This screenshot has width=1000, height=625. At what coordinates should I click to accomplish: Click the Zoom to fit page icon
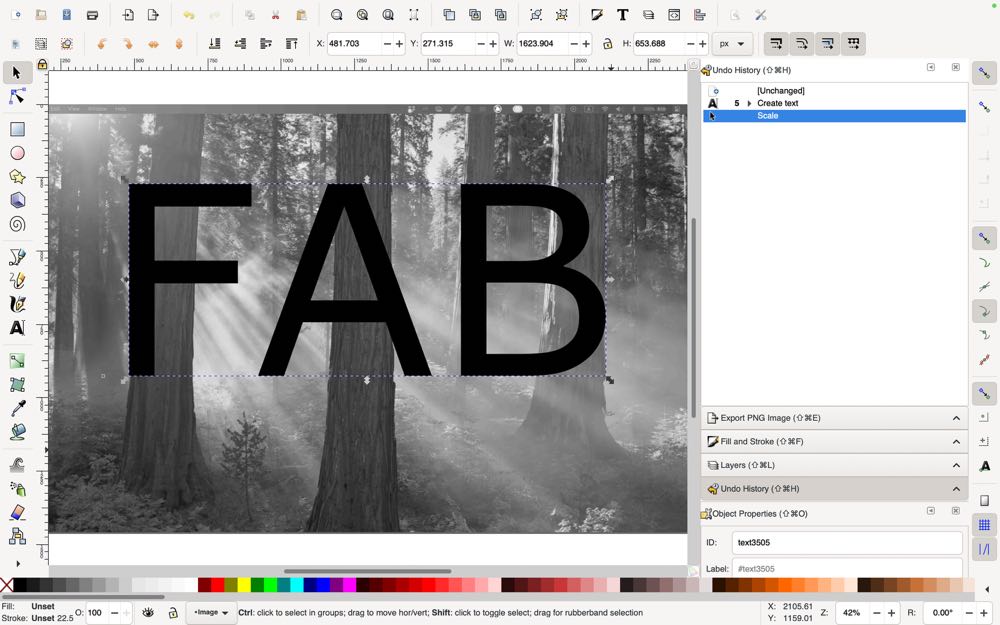click(388, 15)
